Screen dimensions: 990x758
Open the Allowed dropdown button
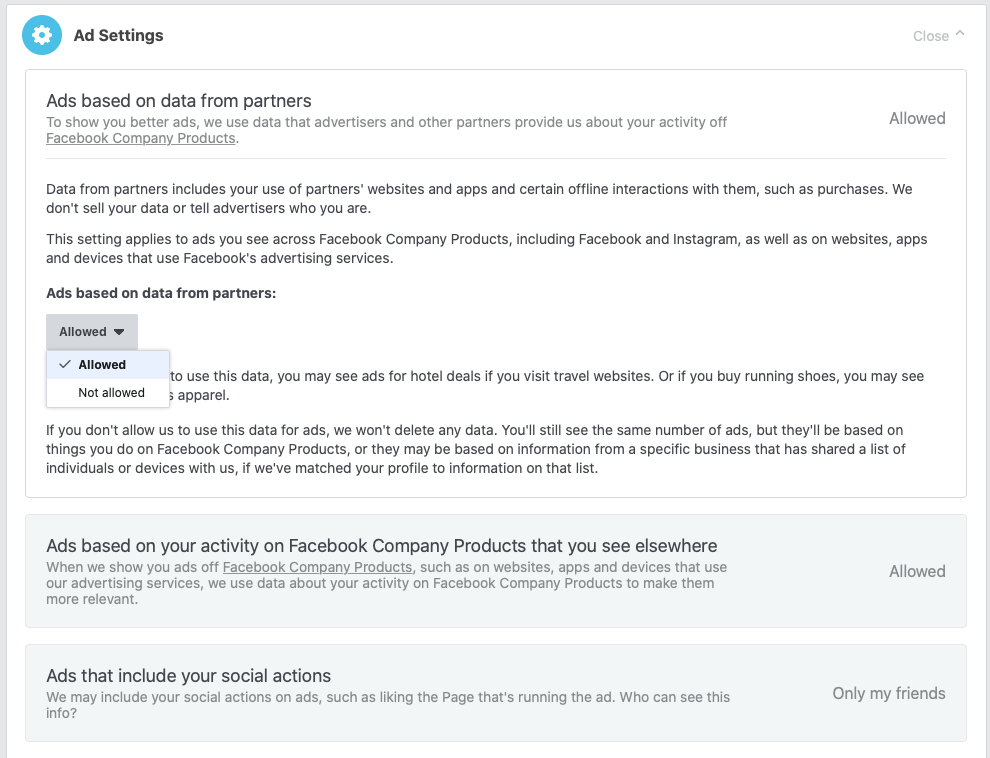92,332
